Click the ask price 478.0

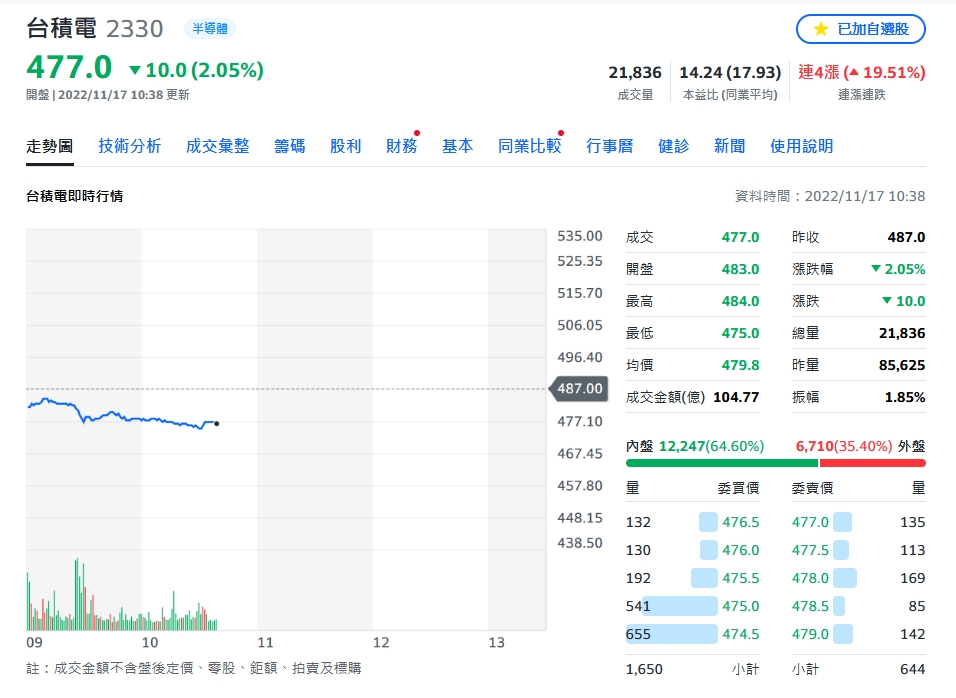click(810, 579)
